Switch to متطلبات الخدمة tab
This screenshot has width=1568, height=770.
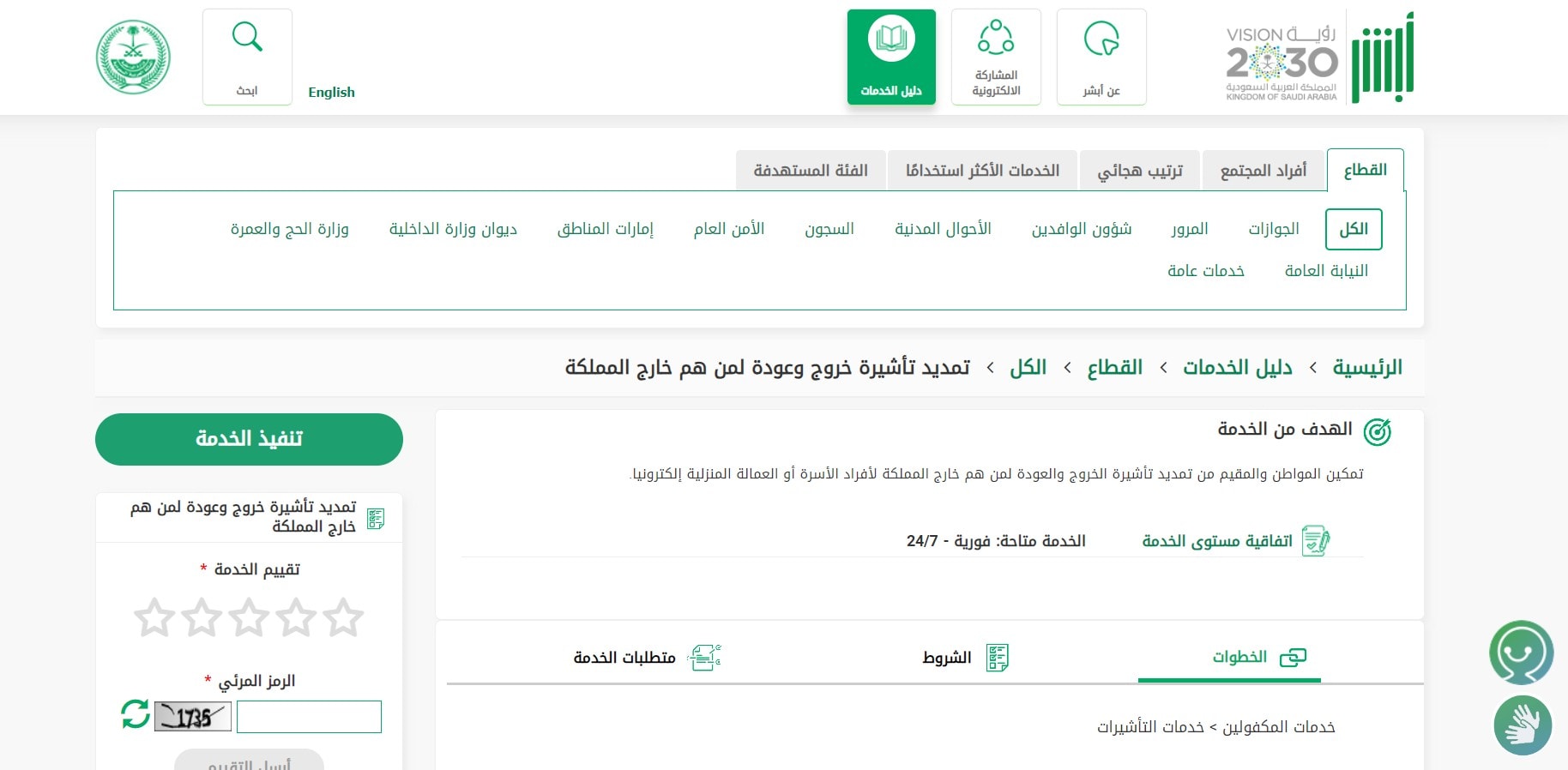[x=624, y=658]
